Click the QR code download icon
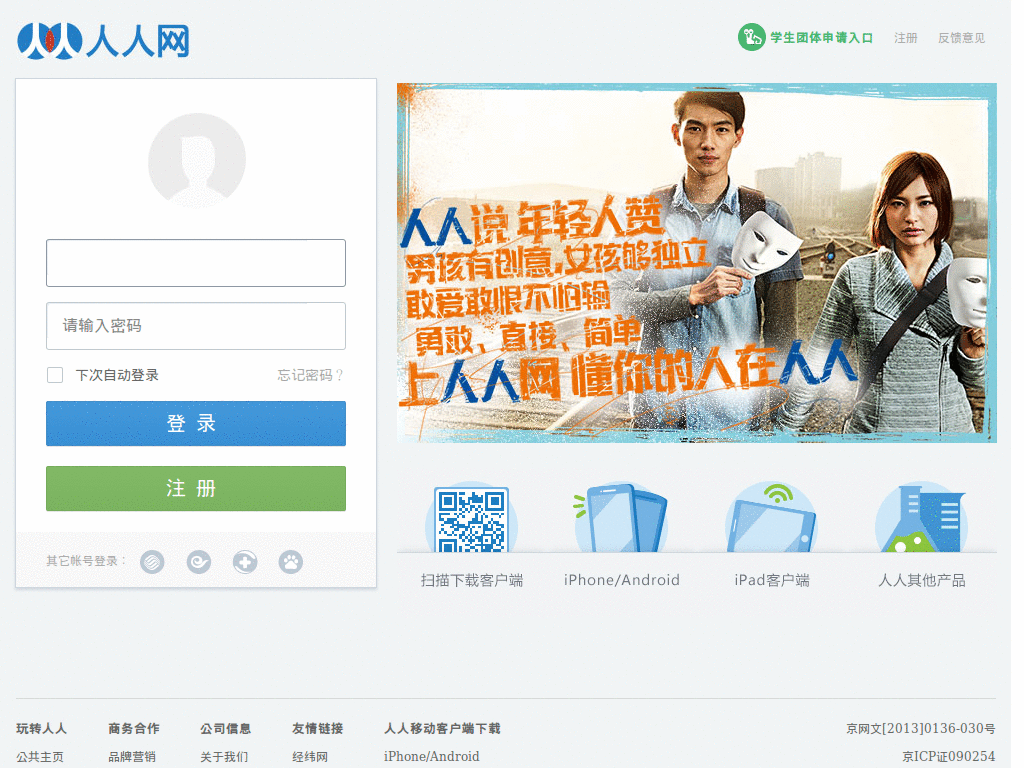Image resolution: width=1024 pixels, height=768 pixels. click(471, 519)
